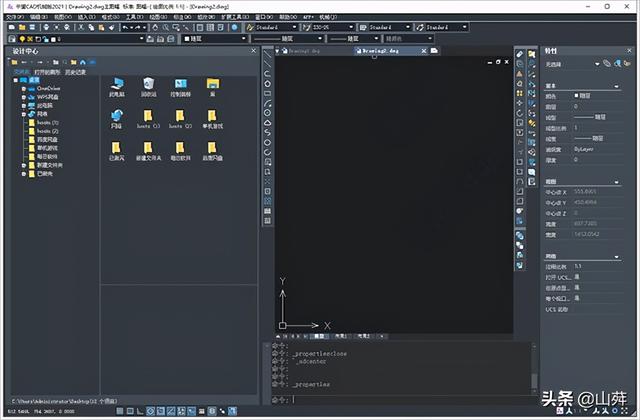This screenshot has width=640, height=420.
Task: Expand the OneDrive tree node
Action: click(x=23, y=88)
